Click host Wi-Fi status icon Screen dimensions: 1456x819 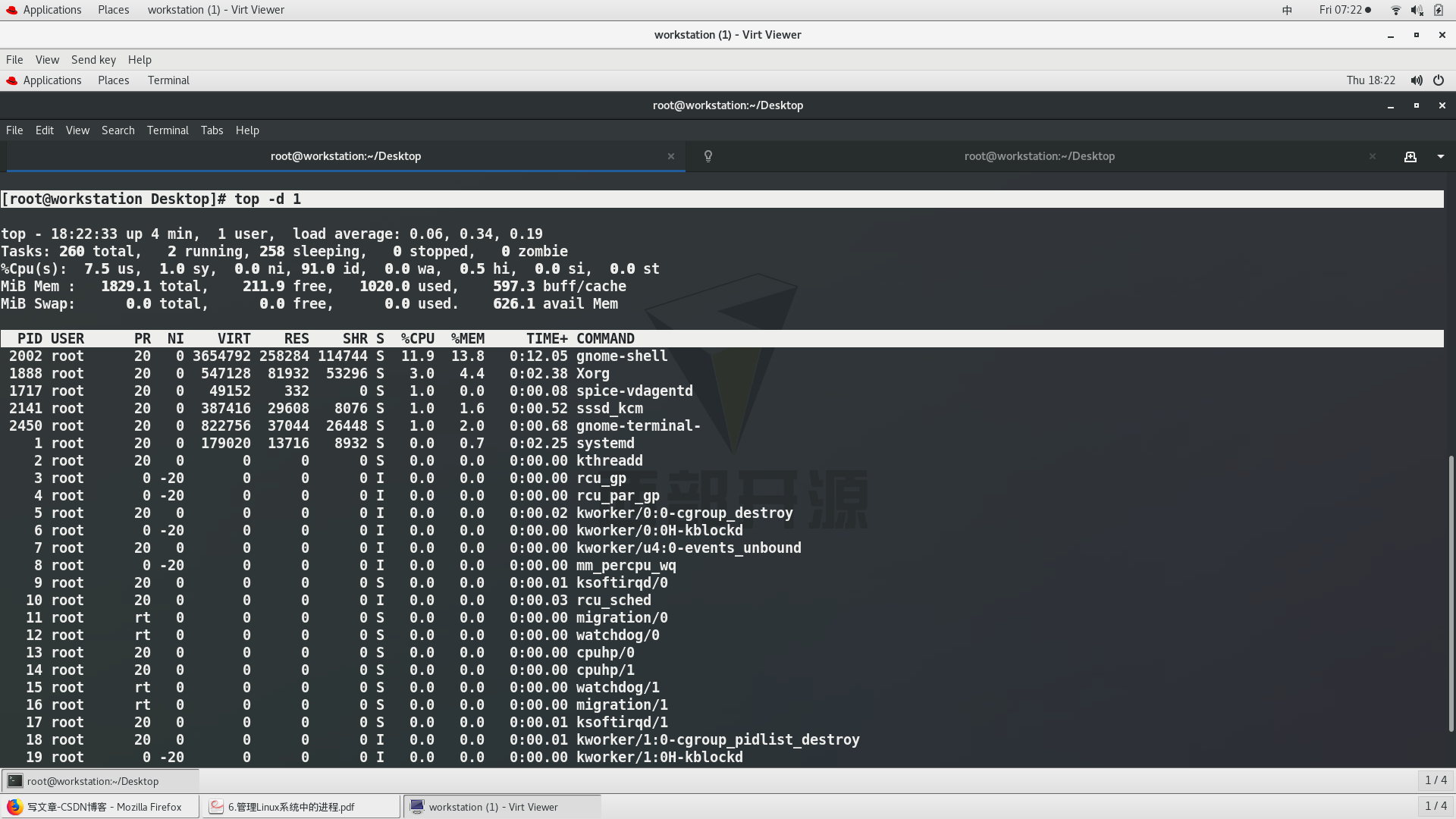pos(1395,10)
